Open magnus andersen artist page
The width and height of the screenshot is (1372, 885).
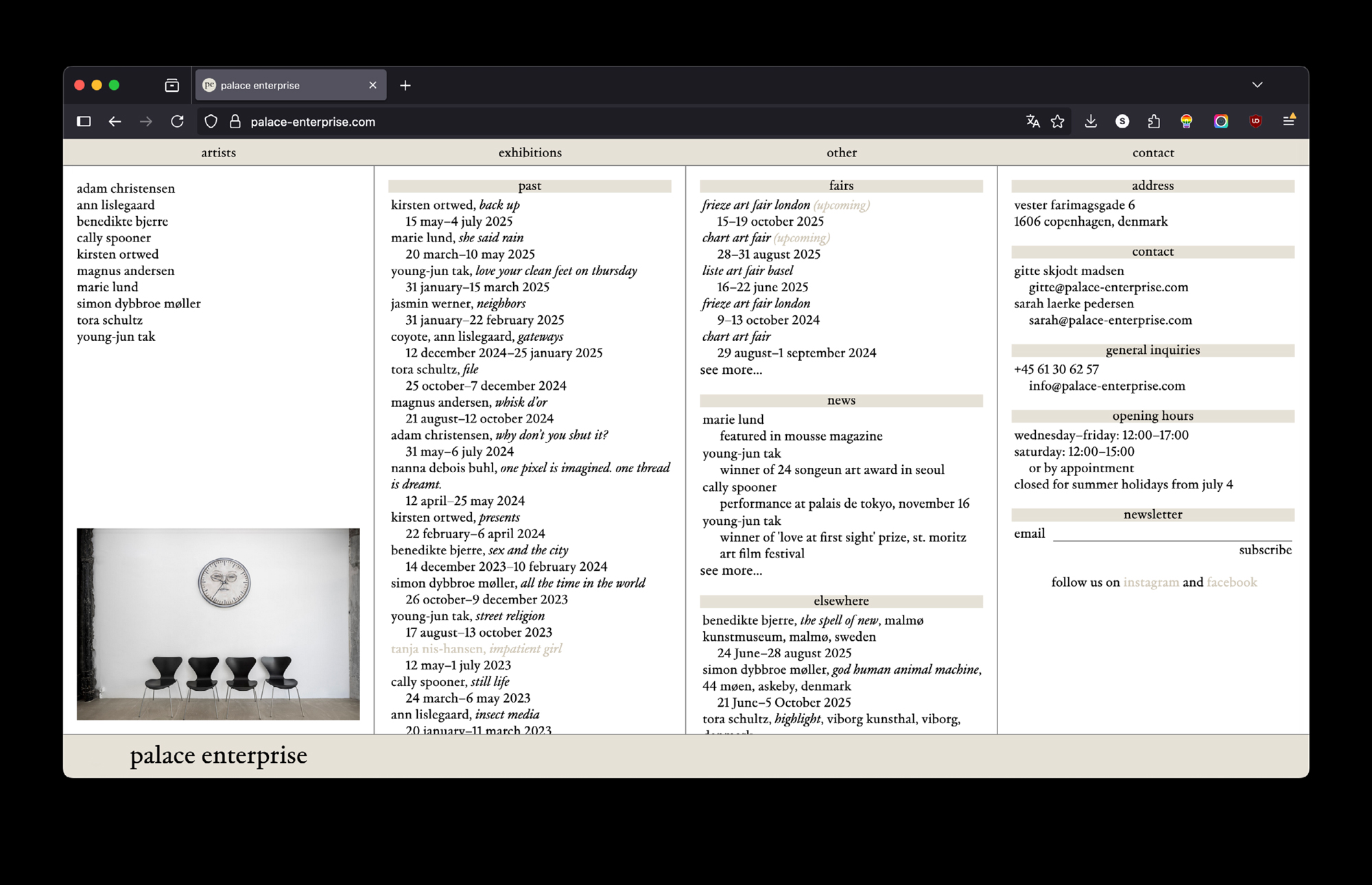[126, 271]
